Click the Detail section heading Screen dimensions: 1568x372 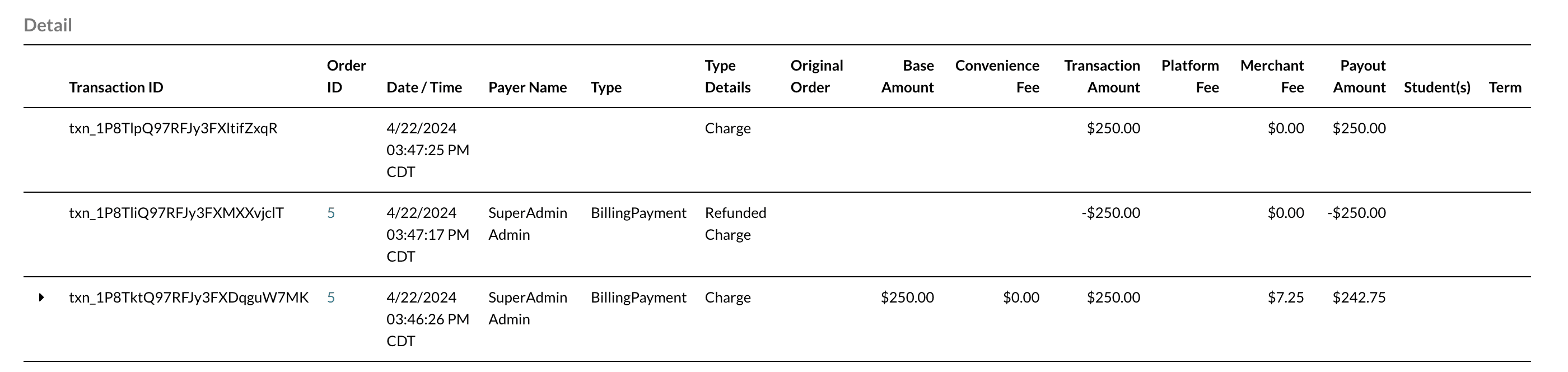[x=48, y=25]
